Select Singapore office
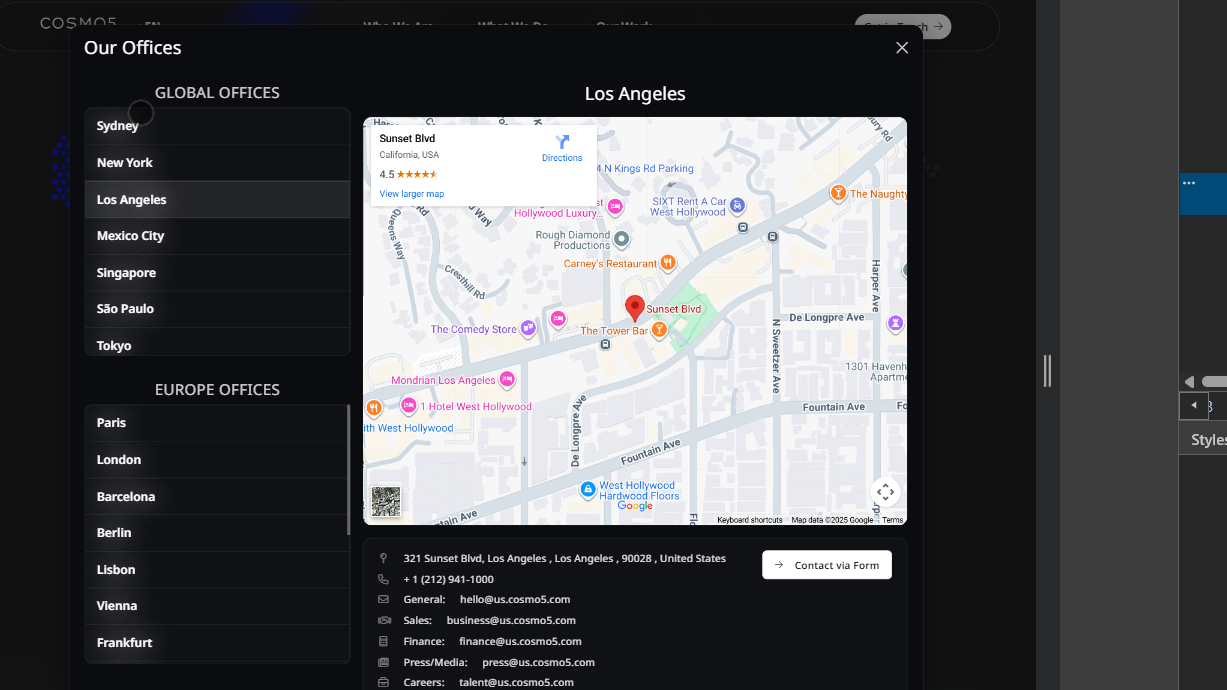Screen dimensions: 1227x690 point(217,273)
